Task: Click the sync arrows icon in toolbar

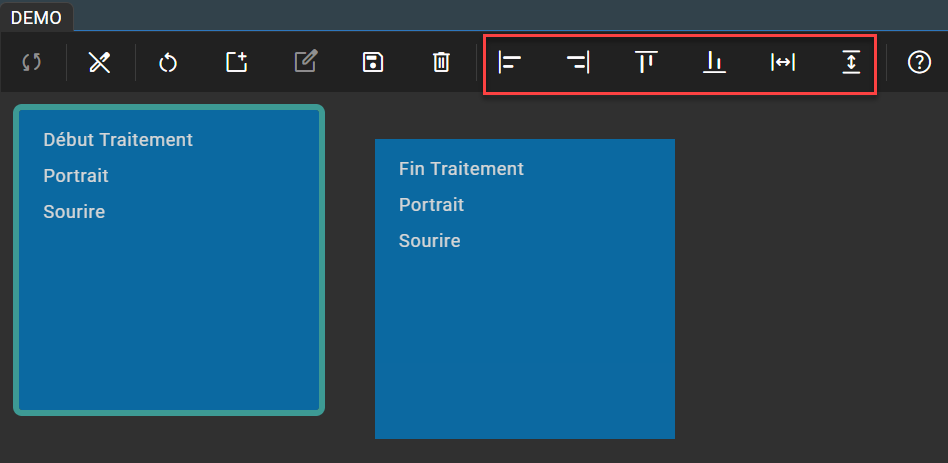Action: click(x=32, y=62)
